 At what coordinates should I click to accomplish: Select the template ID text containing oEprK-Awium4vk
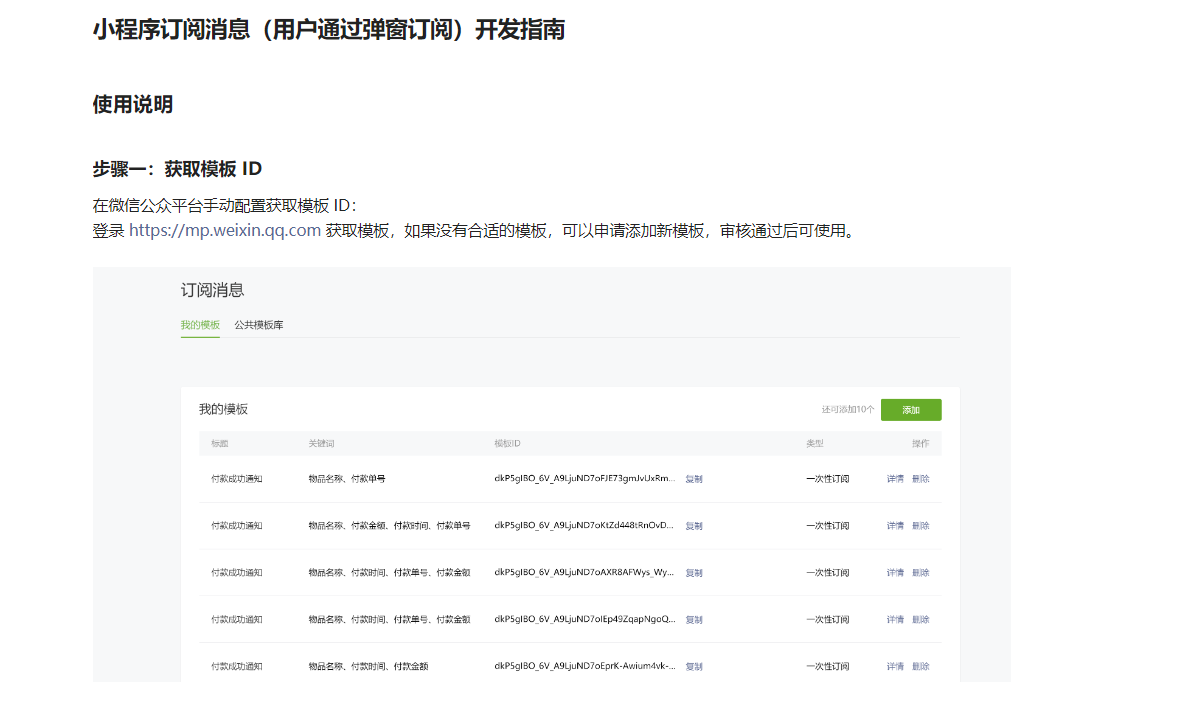[x=584, y=666]
